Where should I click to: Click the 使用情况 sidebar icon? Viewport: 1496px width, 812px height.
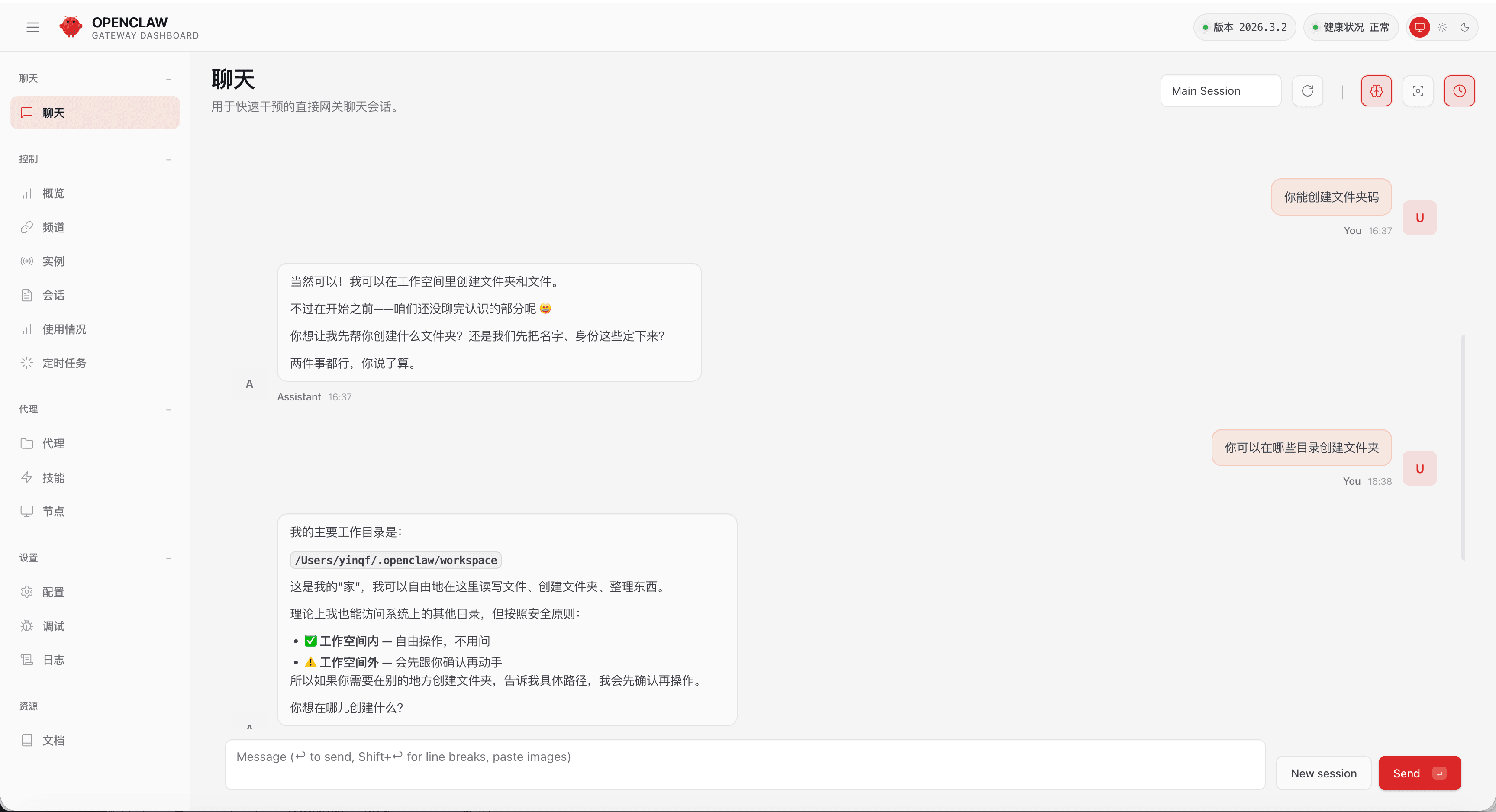[27, 329]
